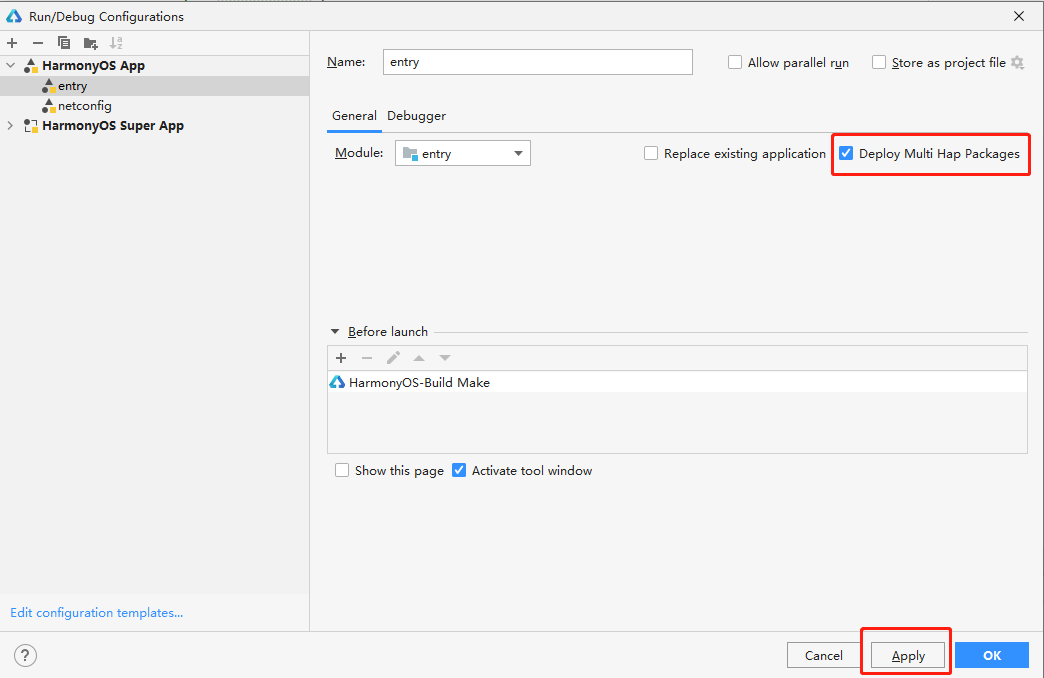Screen dimensions: 1044x678
Task: Move Before launch task down
Action: [445, 358]
